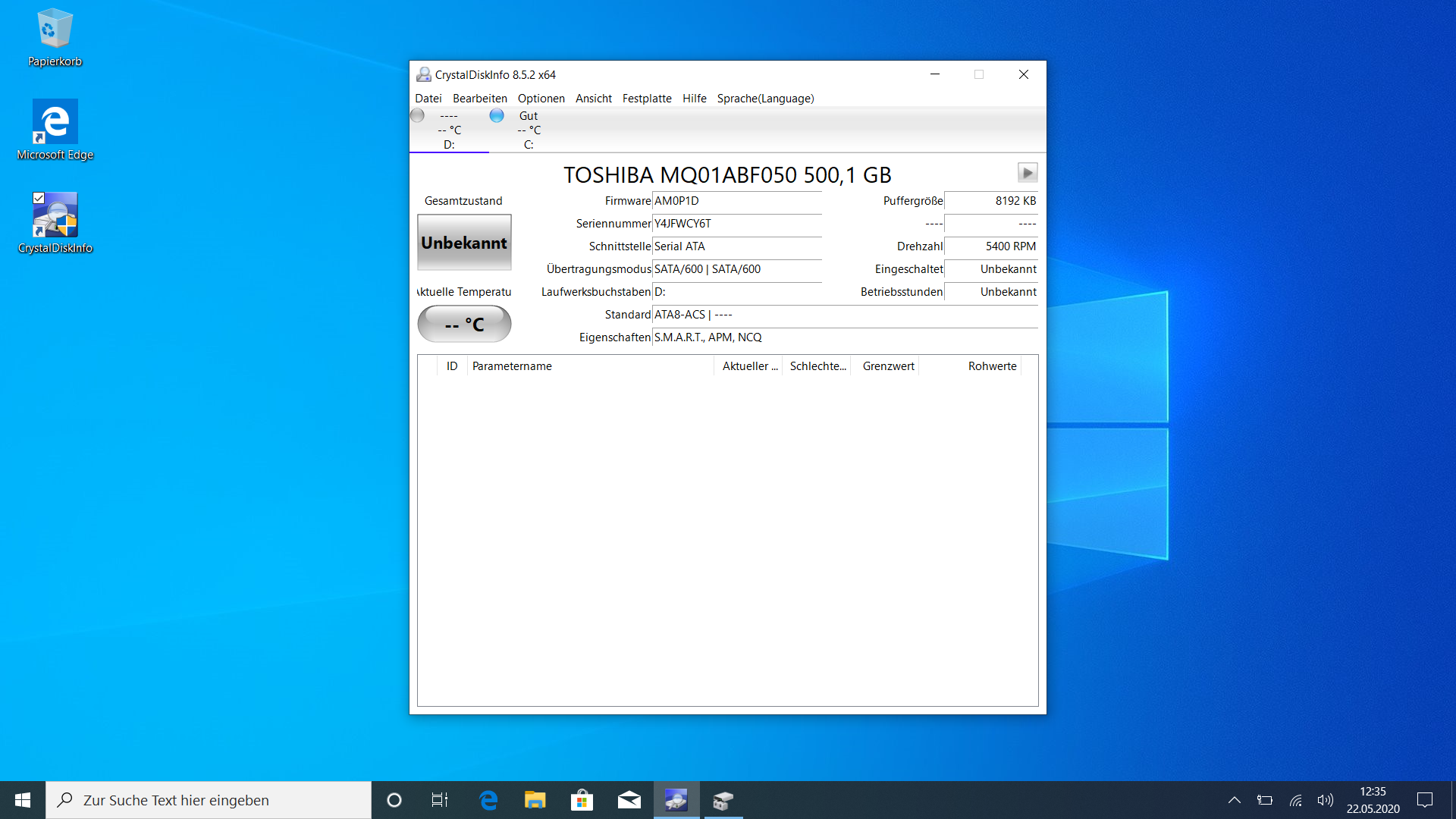Open the Mail app in the taskbar
The height and width of the screenshot is (819, 1456).
[629, 800]
